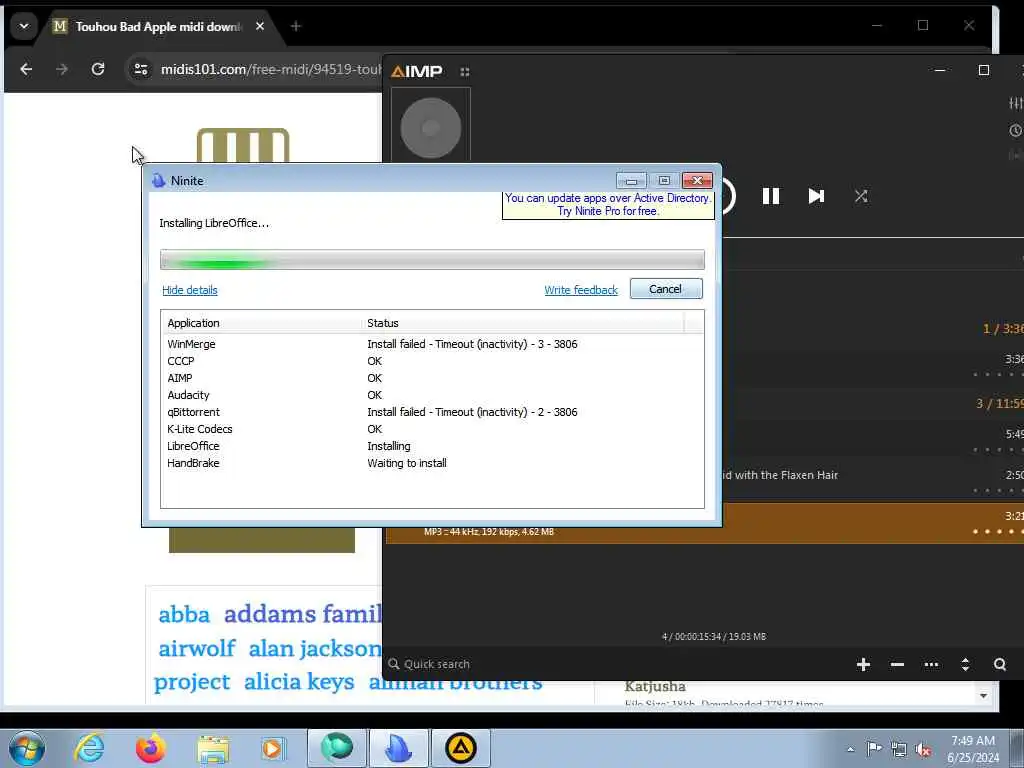
Task: Pause playback in AIMP player
Action: pyautogui.click(x=771, y=196)
